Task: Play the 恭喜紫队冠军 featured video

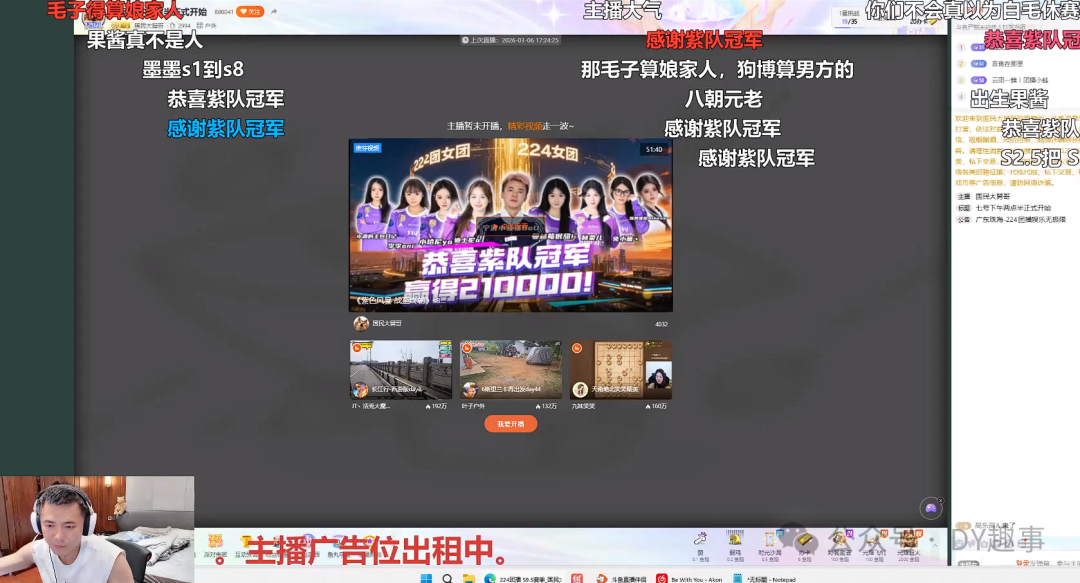Action: 510,225
